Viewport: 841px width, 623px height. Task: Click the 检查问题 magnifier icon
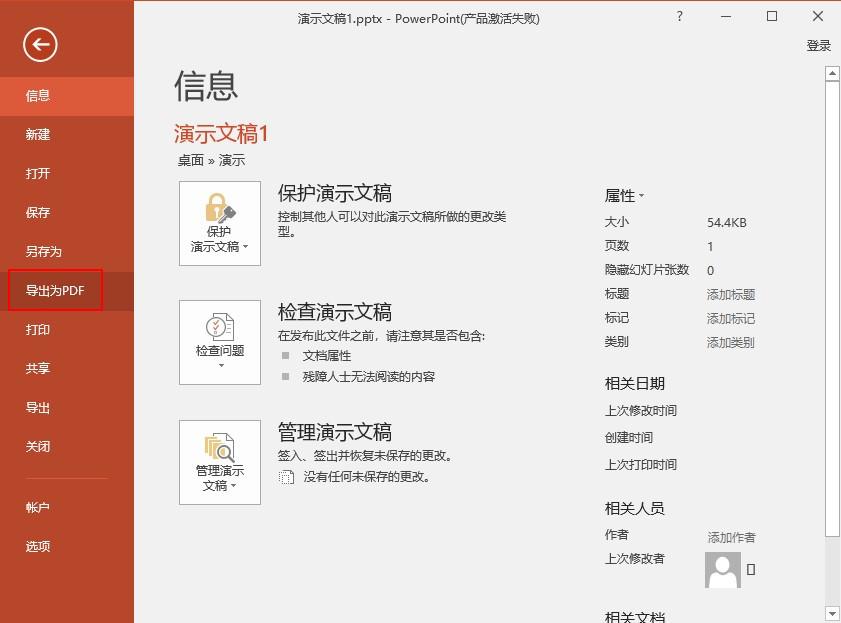[x=219, y=326]
